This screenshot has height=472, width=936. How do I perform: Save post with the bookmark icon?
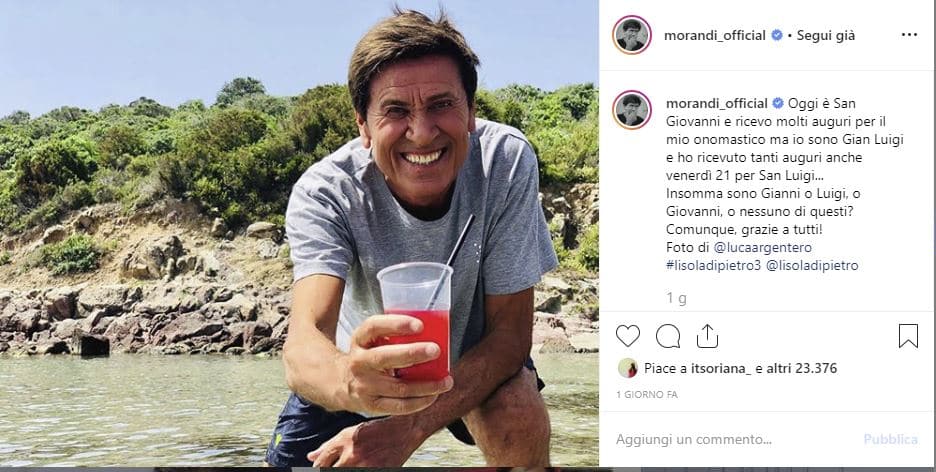(x=908, y=336)
